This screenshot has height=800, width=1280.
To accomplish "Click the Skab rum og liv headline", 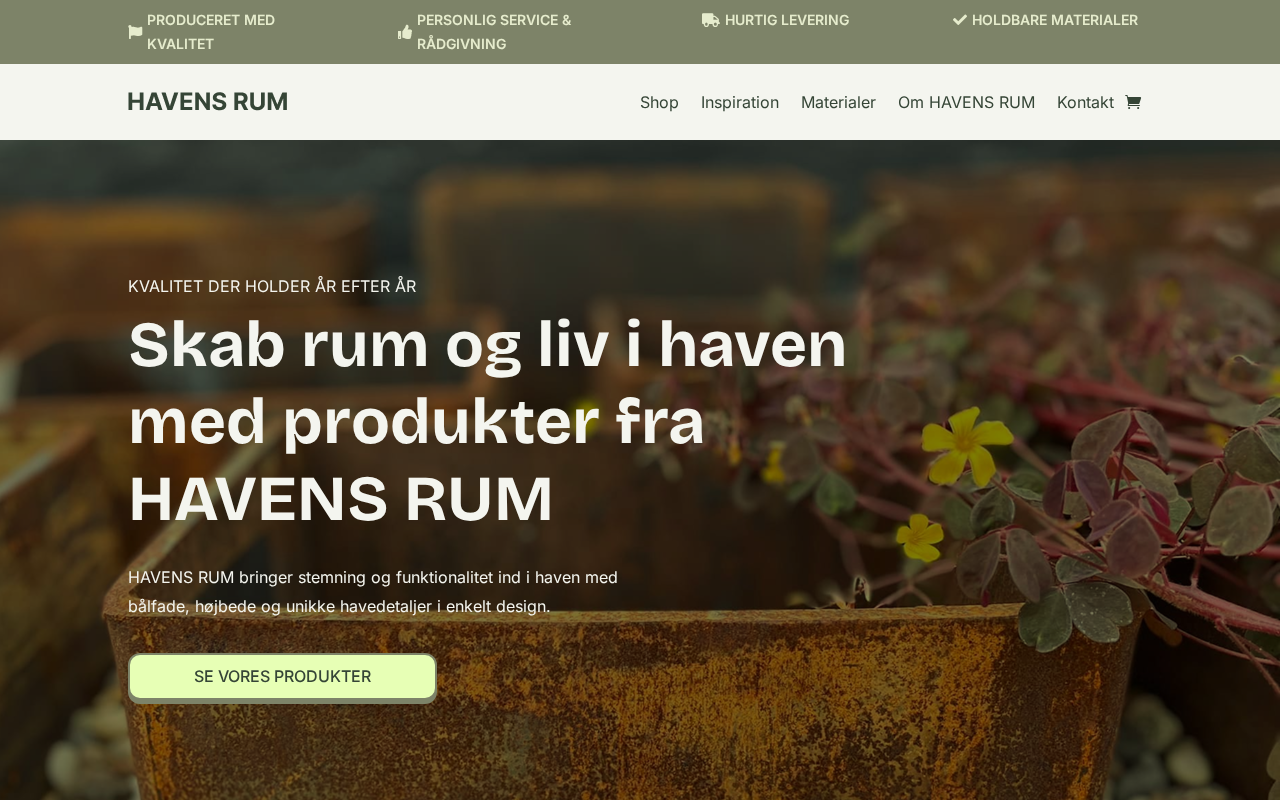I will [488, 421].
